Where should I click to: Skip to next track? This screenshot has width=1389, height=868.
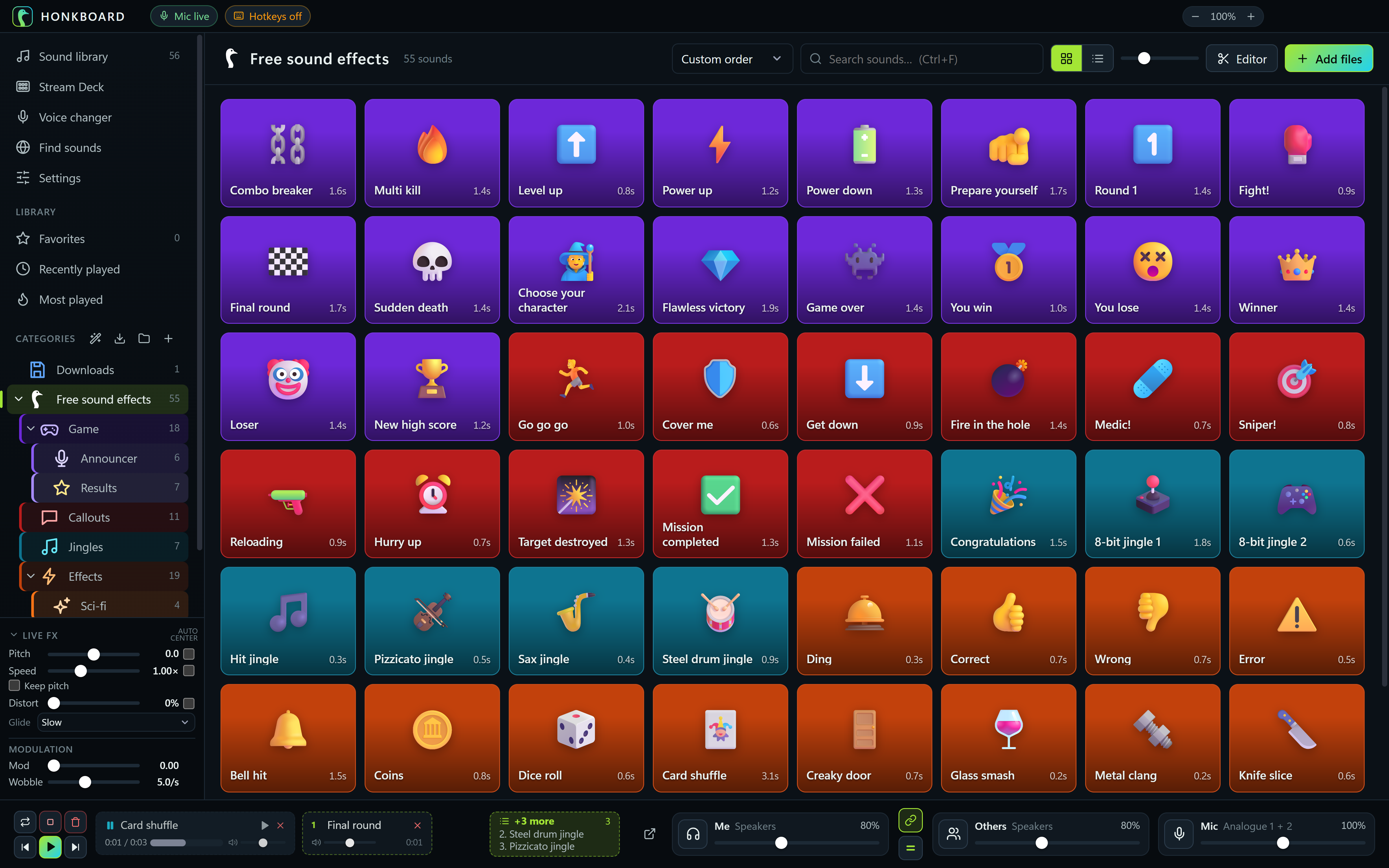pos(75,847)
